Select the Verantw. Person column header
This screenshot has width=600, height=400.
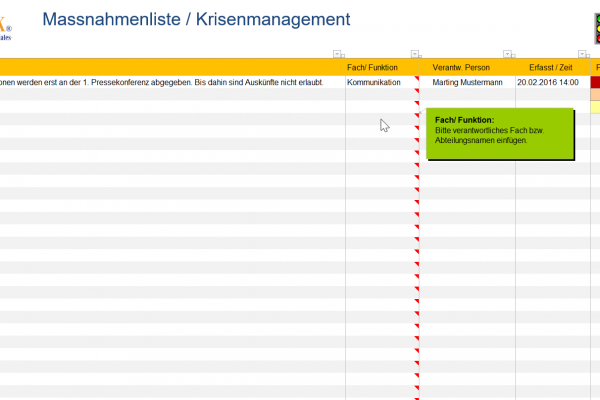[x=466, y=67]
